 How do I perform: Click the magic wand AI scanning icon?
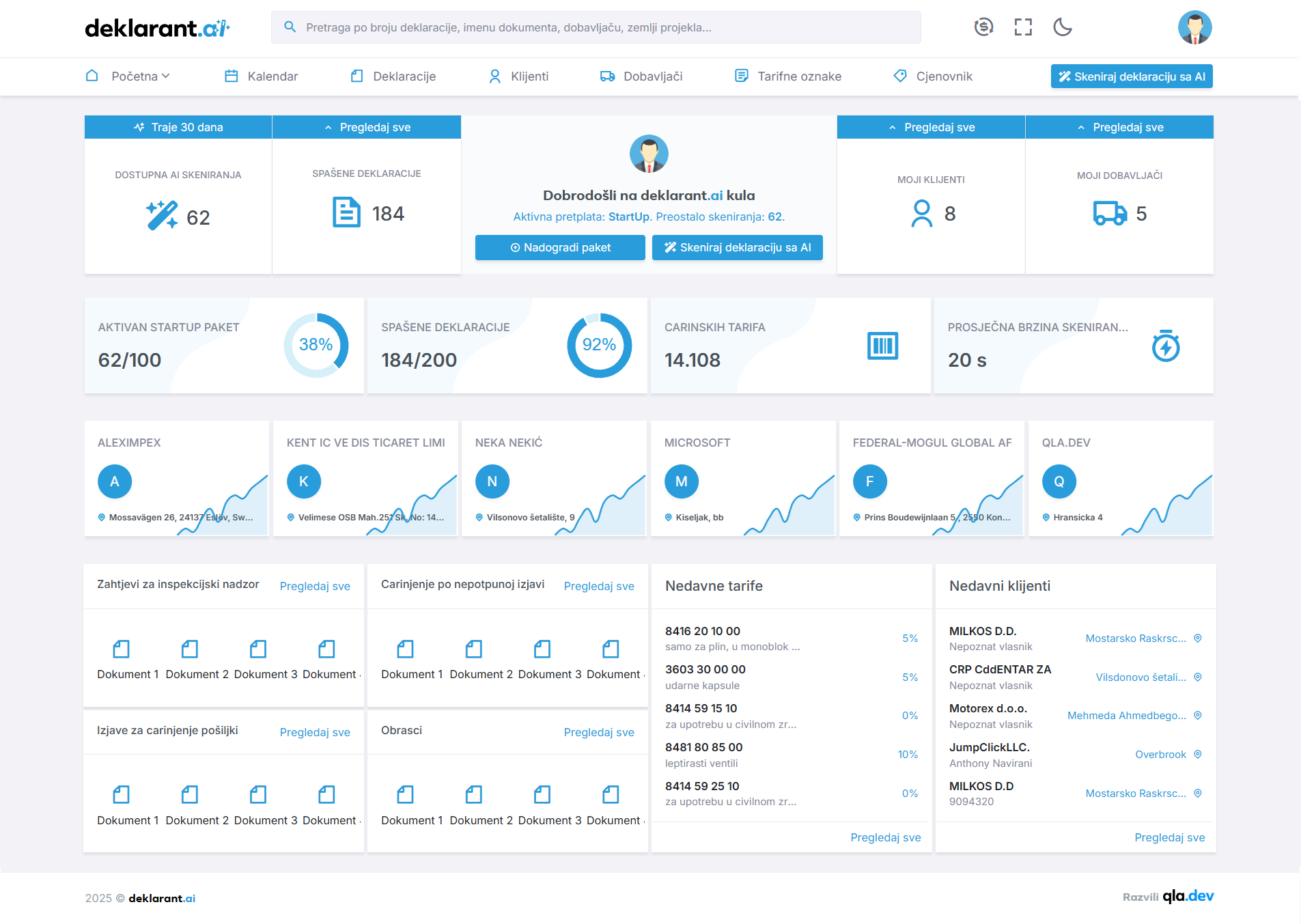pyautogui.click(x=162, y=216)
